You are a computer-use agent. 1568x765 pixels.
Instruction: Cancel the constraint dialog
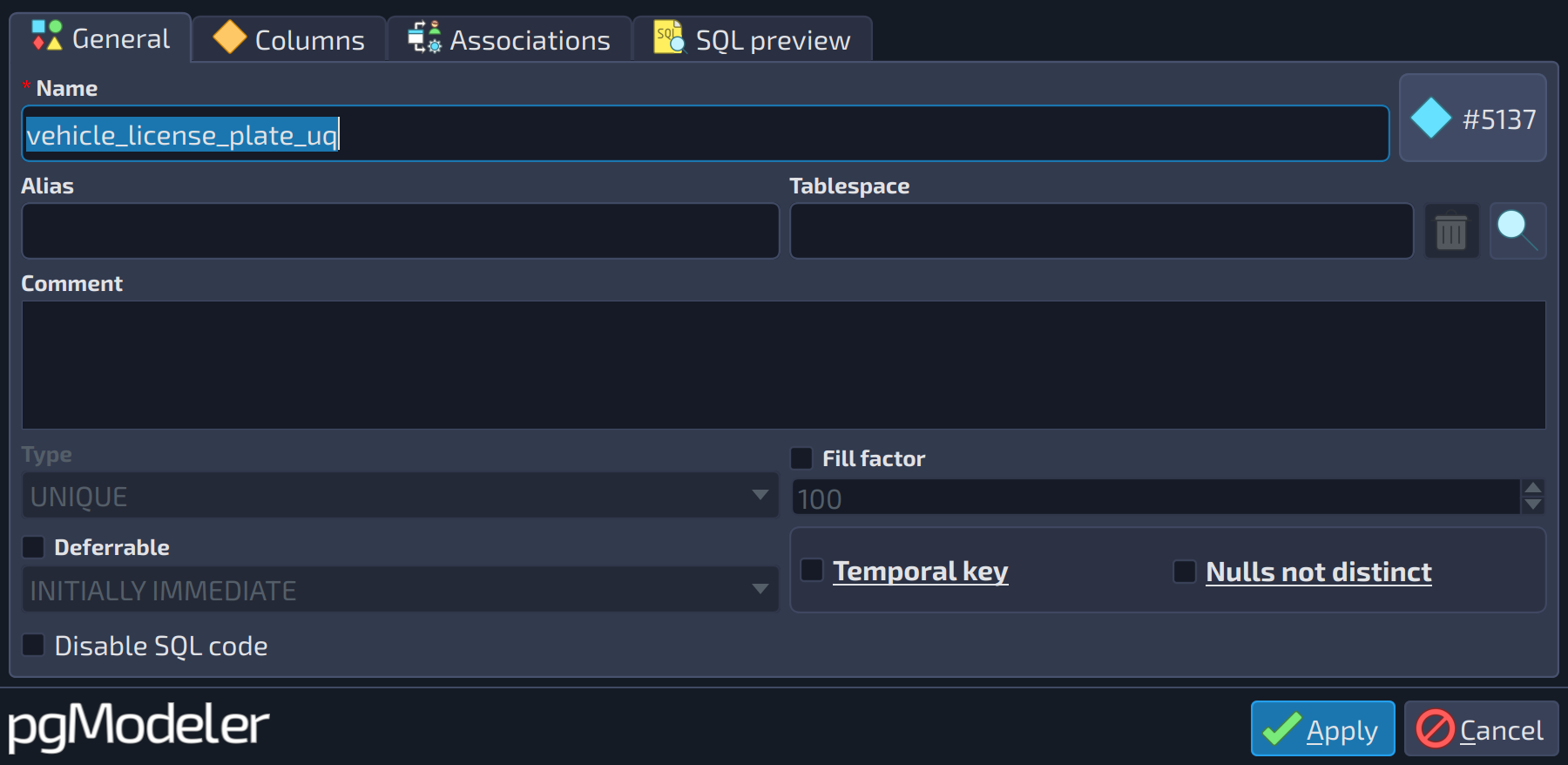click(1481, 728)
